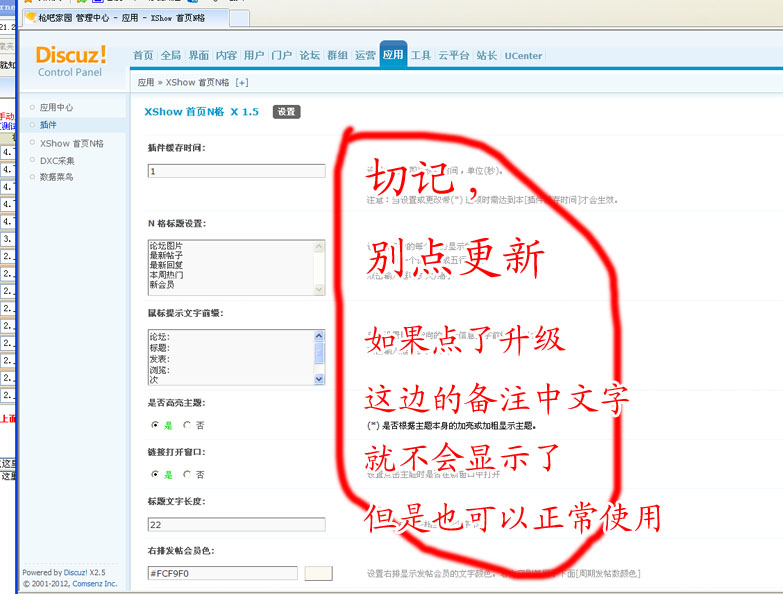
Task: Open DXC采集 in the sidebar
Action: click(x=57, y=161)
